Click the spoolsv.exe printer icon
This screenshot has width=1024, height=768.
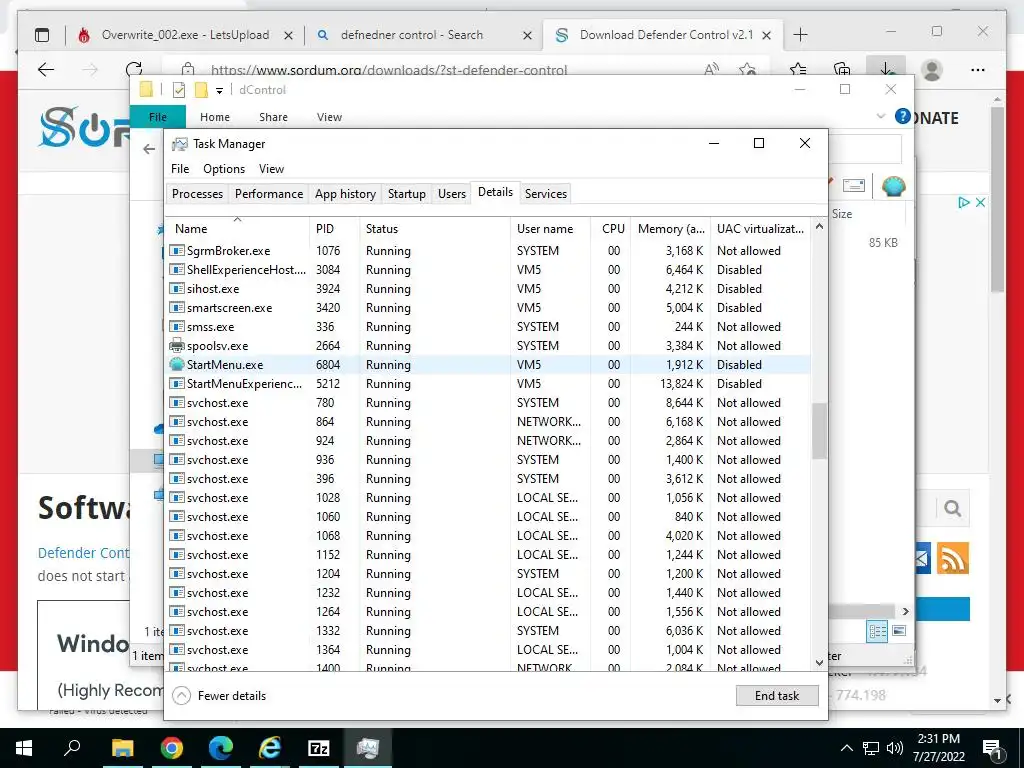point(176,345)
